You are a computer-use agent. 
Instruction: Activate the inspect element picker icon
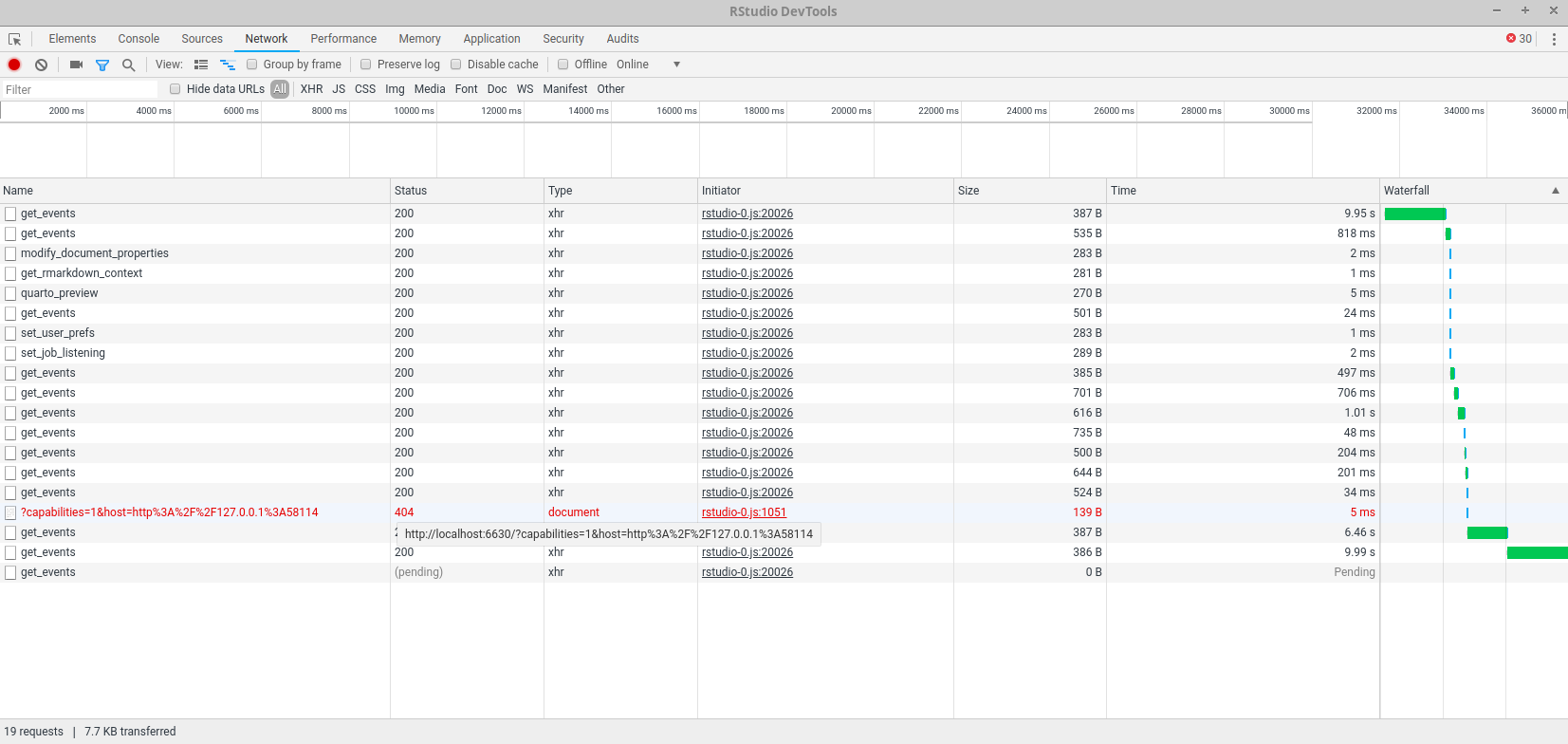[14, 39]
